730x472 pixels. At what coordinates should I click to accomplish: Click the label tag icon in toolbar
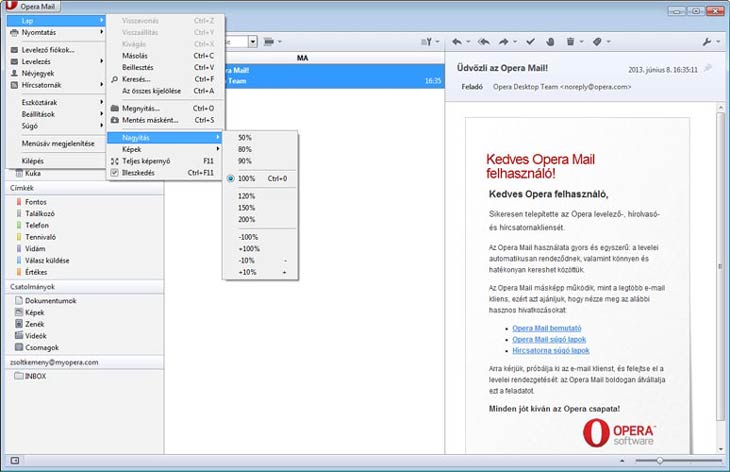click(597, 42)
